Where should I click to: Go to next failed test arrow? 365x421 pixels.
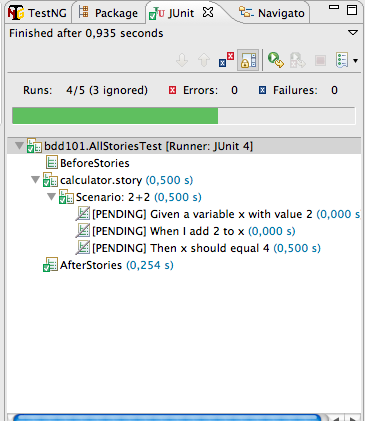coord(182,61)
